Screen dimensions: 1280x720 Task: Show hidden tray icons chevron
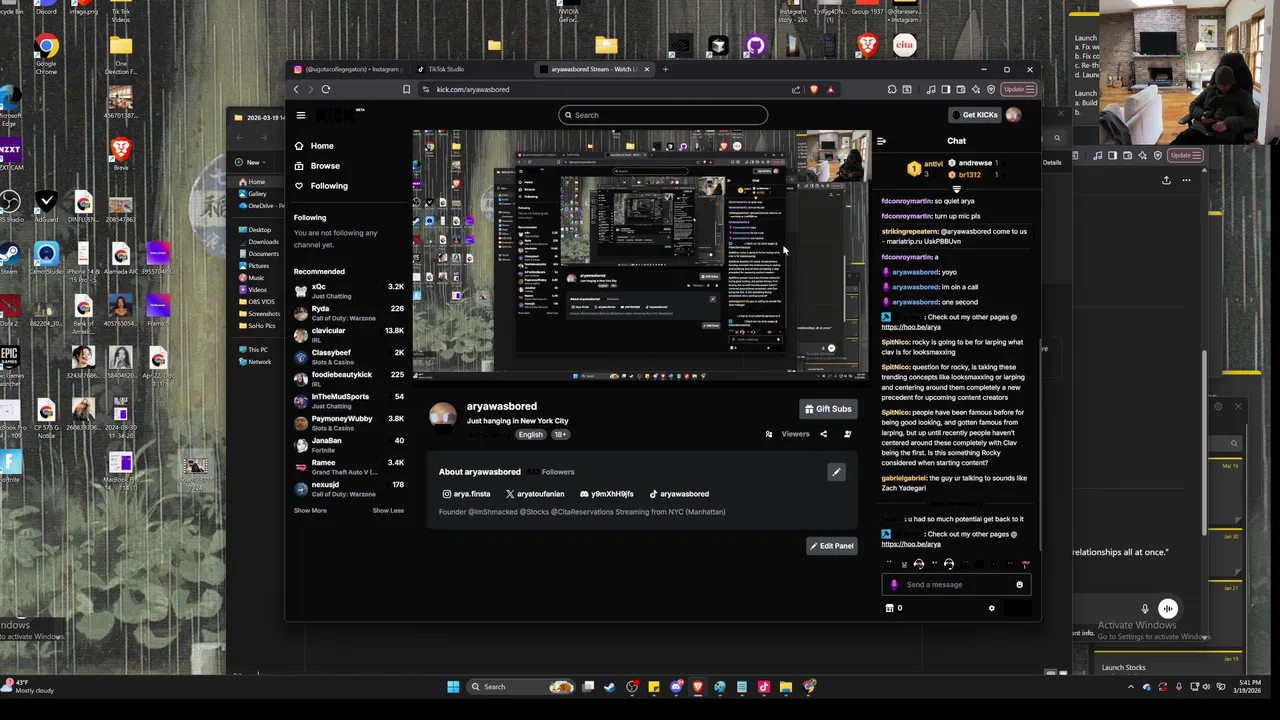(1131, 687)
